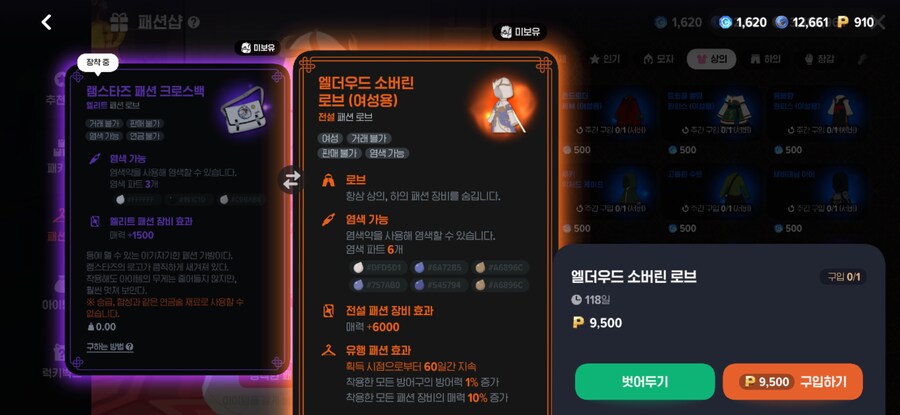This screenshot has height=415, width=900.
Task: Open the Fashion Shop help question mark
Action: pyautogui.click(x=194, y=22)
